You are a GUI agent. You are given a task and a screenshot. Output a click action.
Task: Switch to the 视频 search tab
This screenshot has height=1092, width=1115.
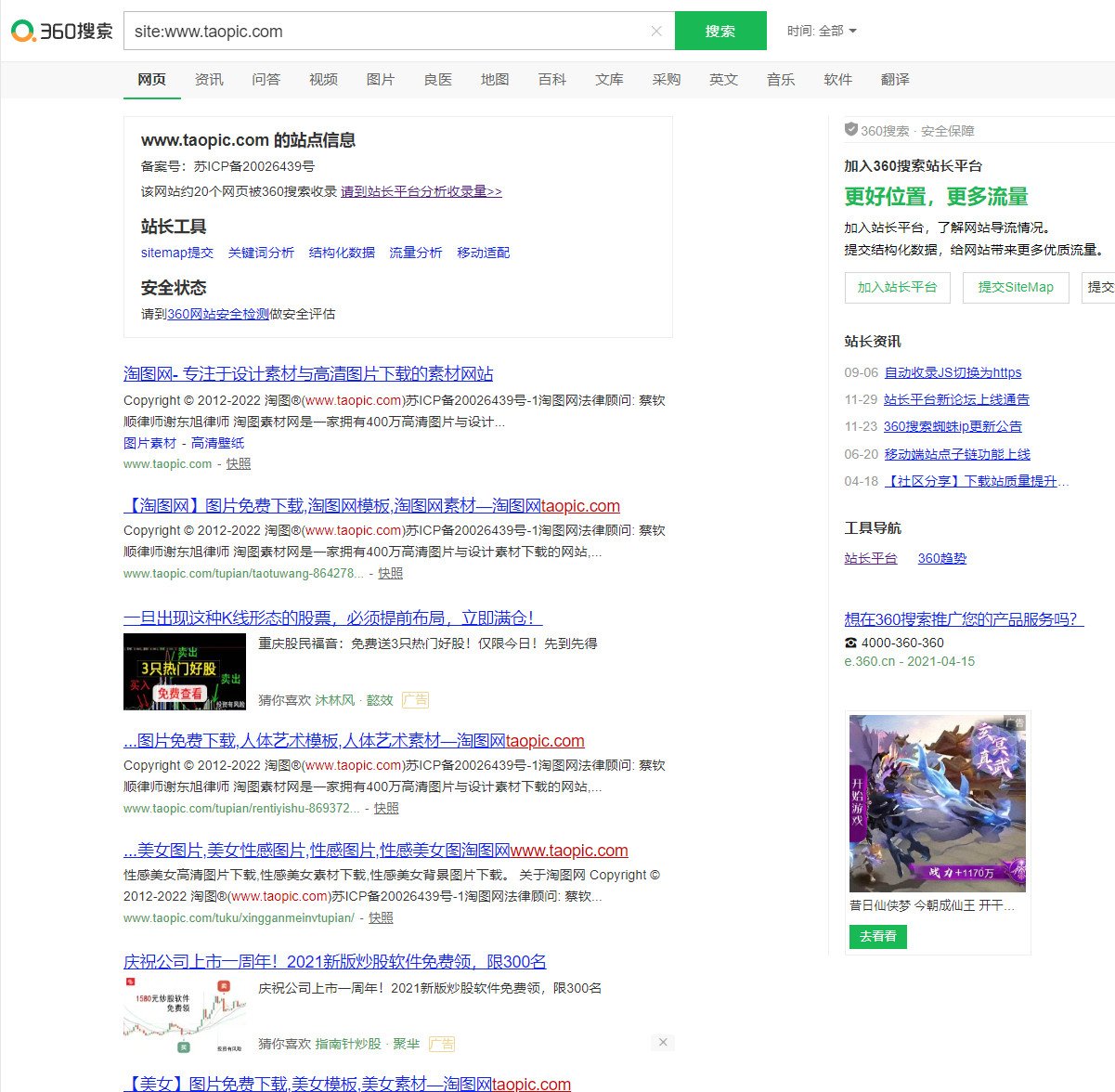coord(323,80)
